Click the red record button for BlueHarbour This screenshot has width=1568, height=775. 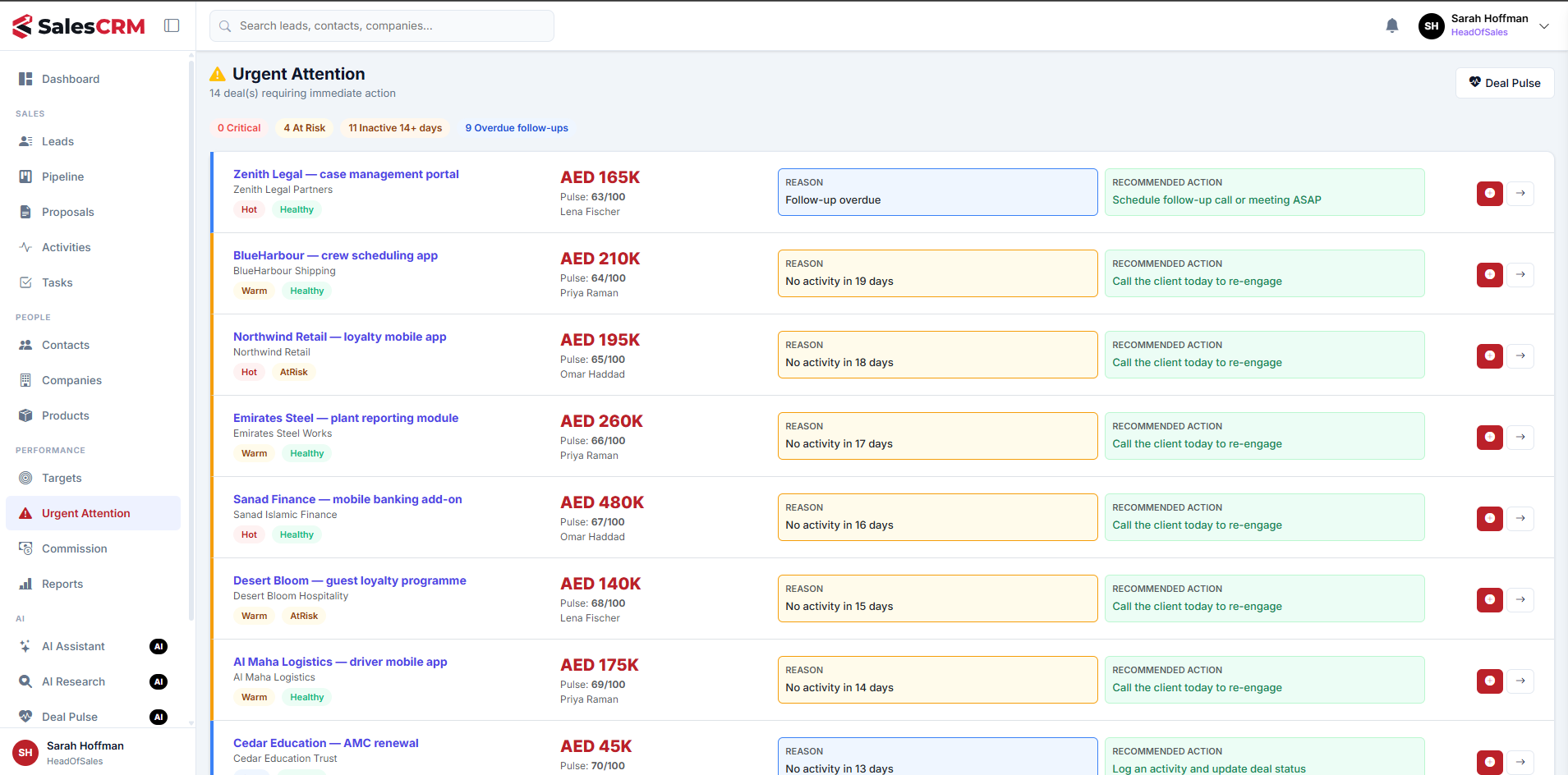(x=1490, y=274)
